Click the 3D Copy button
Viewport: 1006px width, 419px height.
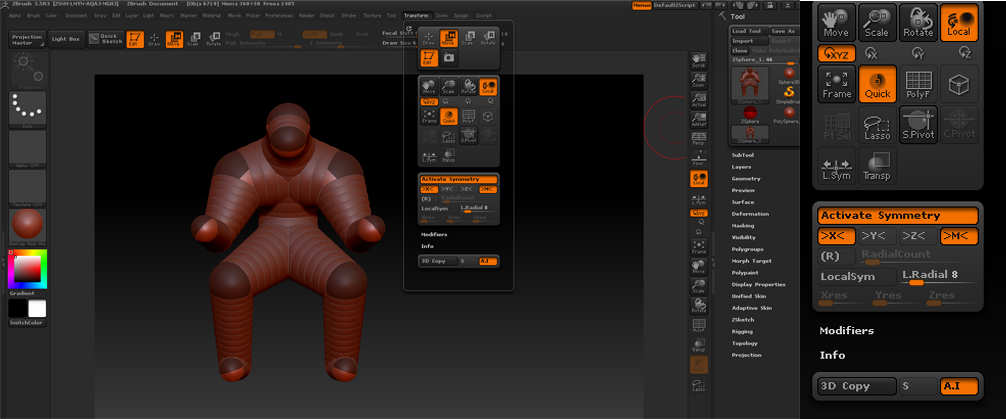click(856, 386)
